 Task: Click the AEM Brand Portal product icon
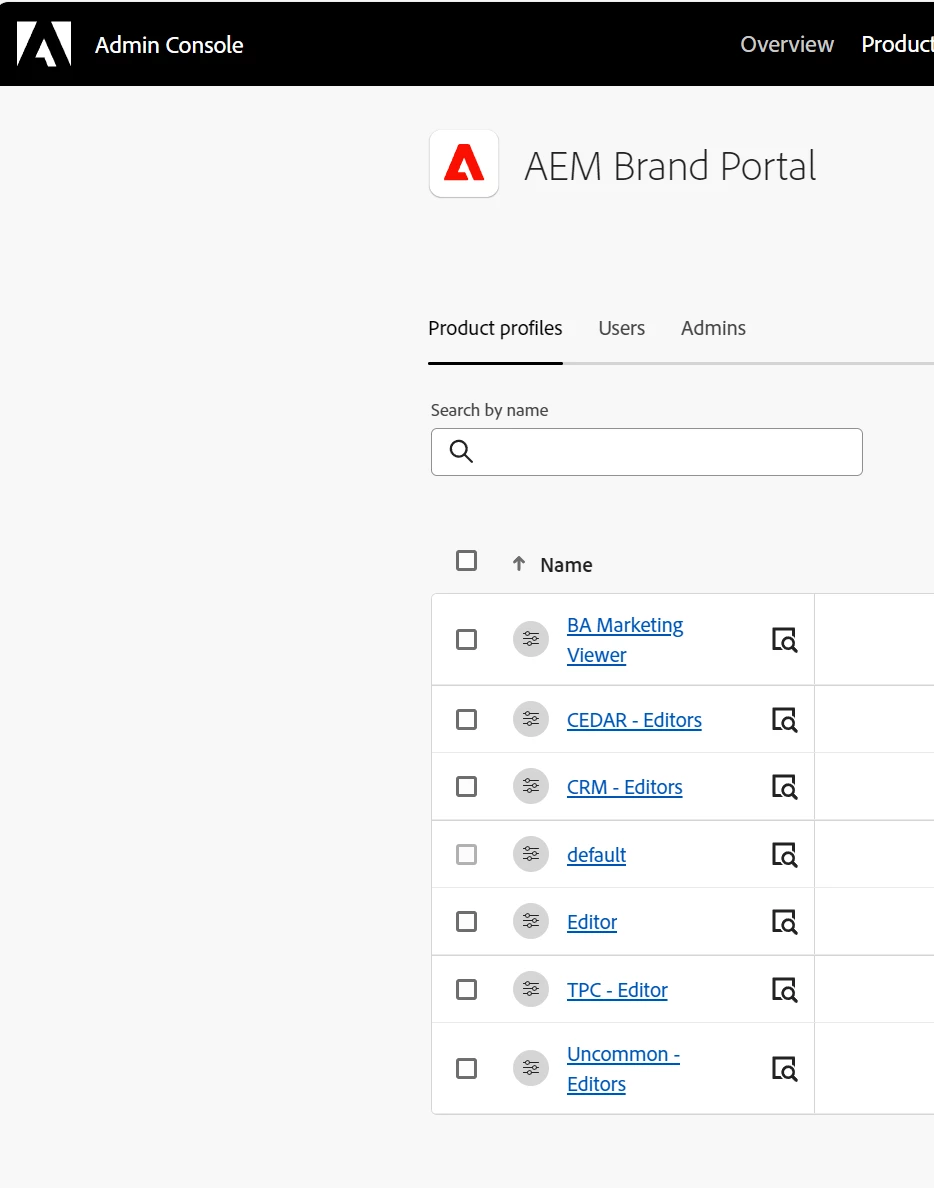[464, 163]
